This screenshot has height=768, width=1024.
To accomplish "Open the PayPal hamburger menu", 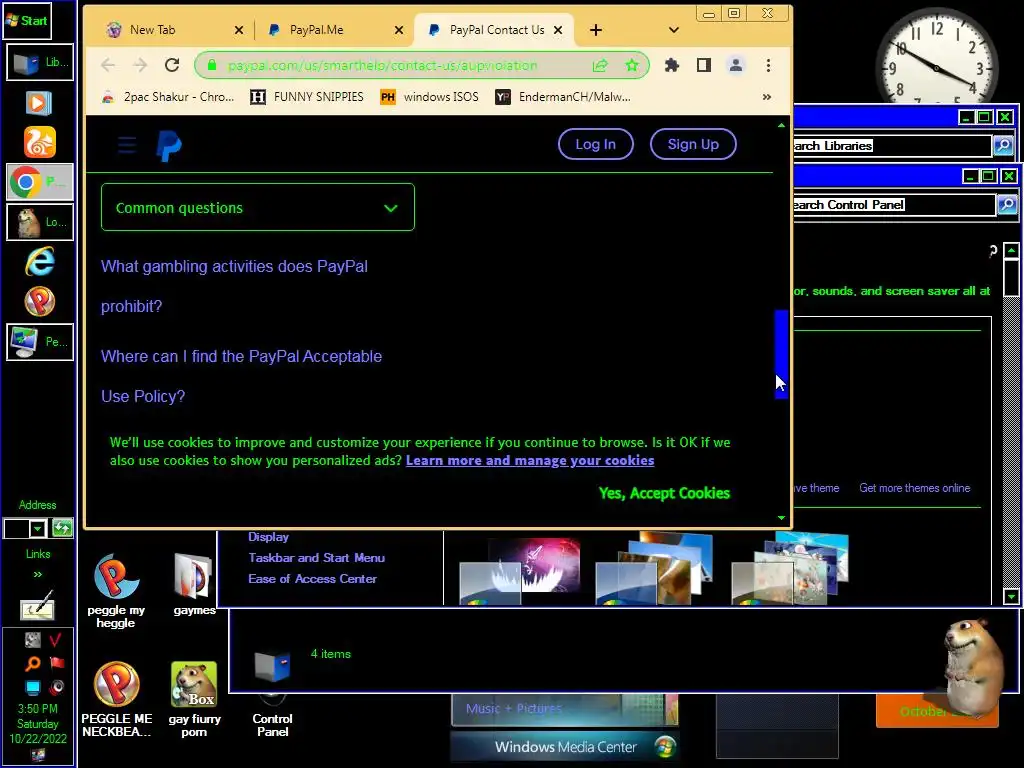I will click(127, 145).
